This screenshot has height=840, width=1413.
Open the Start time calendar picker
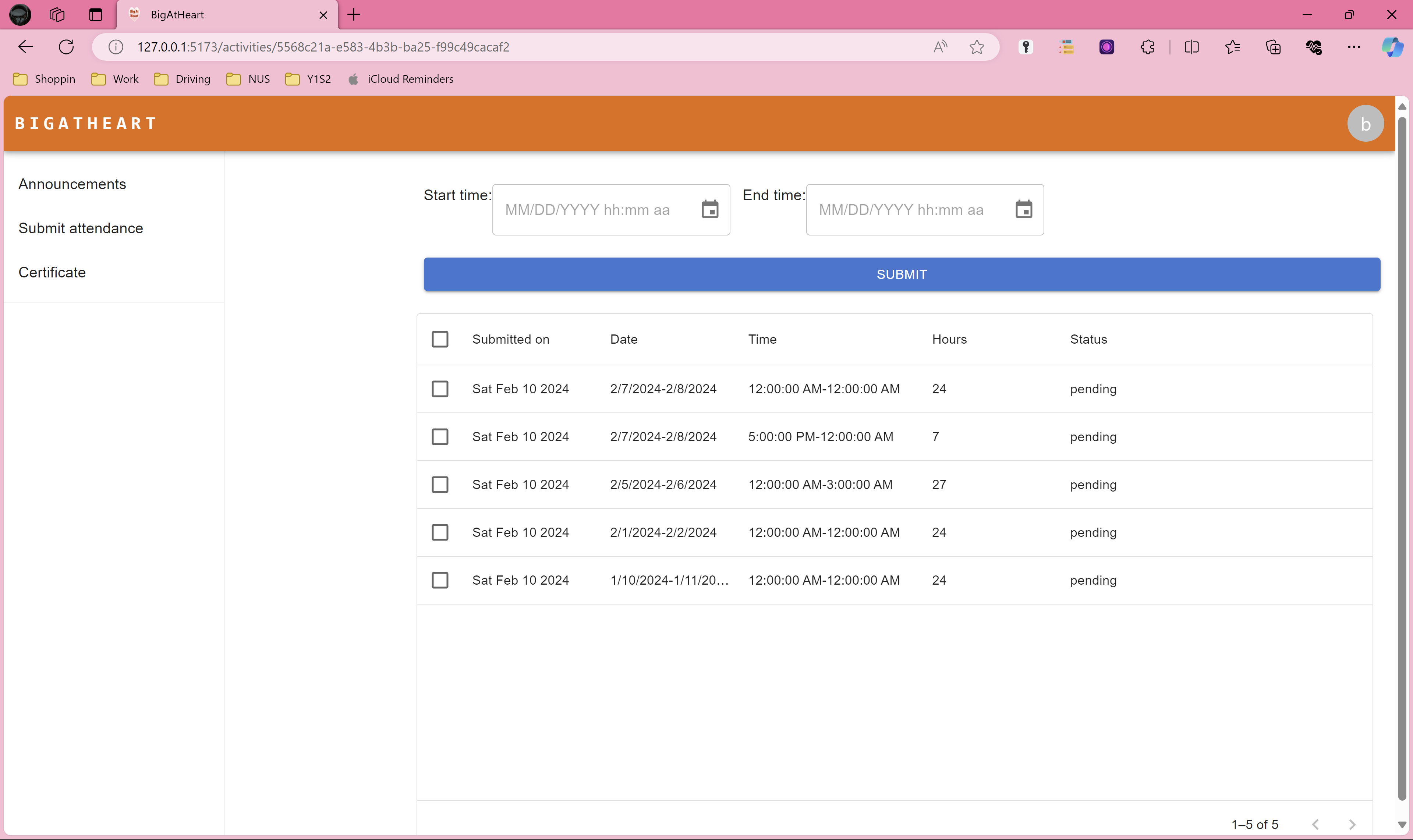710,209
